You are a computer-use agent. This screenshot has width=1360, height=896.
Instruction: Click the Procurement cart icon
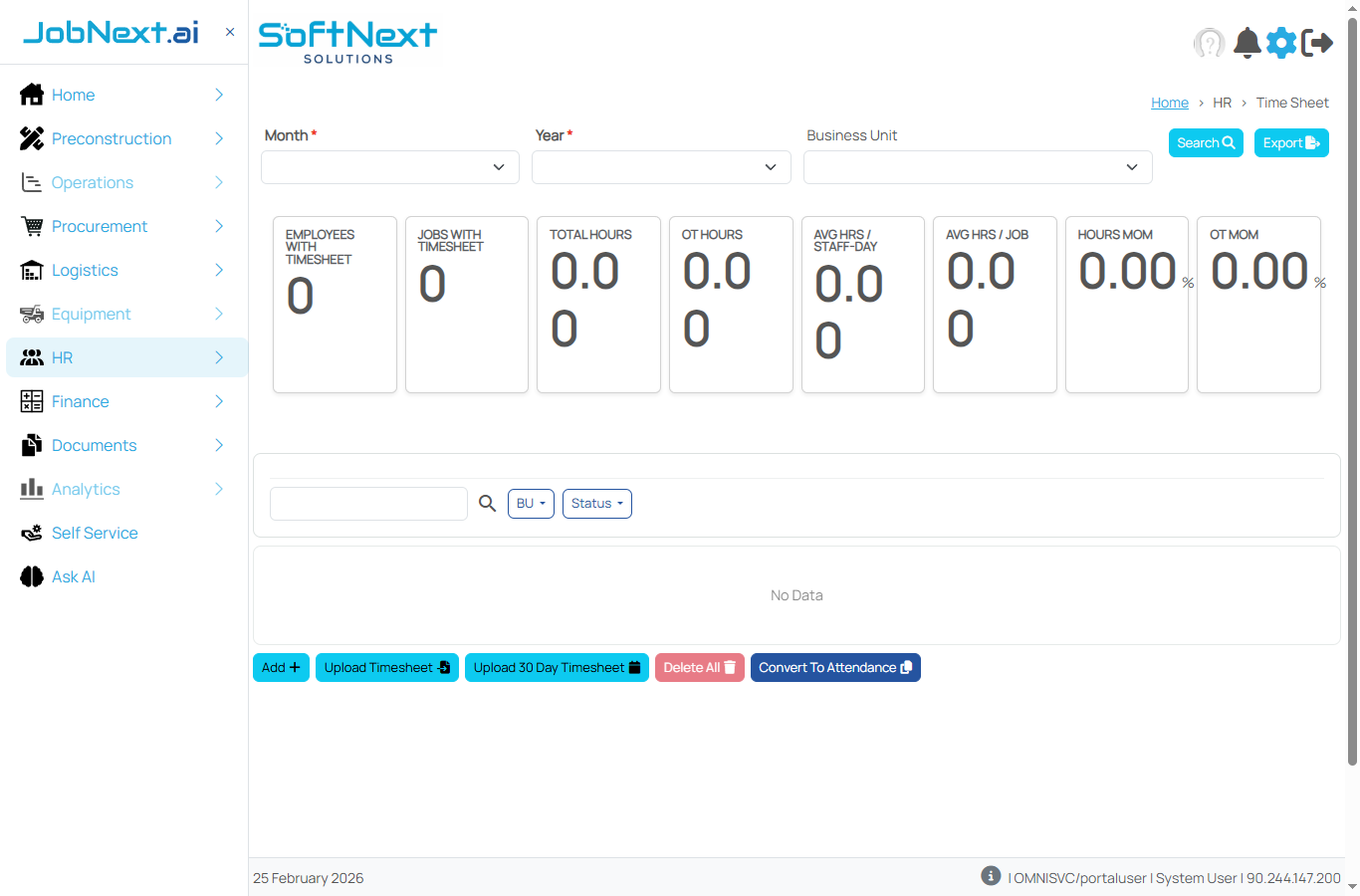31,226
